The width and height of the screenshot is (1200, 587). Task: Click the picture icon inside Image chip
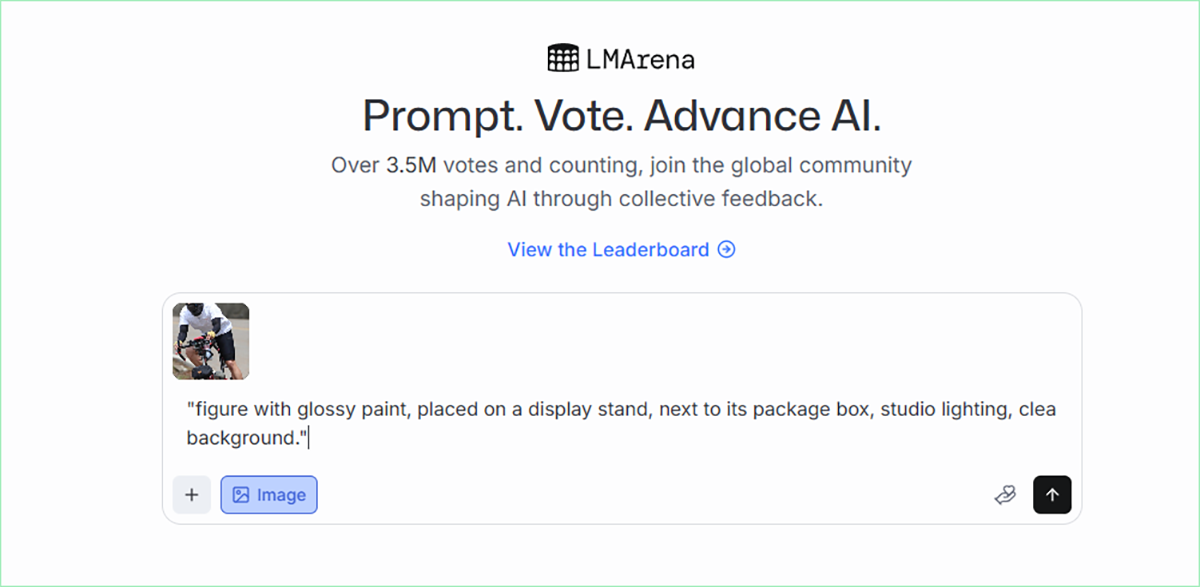click(241, 495)
